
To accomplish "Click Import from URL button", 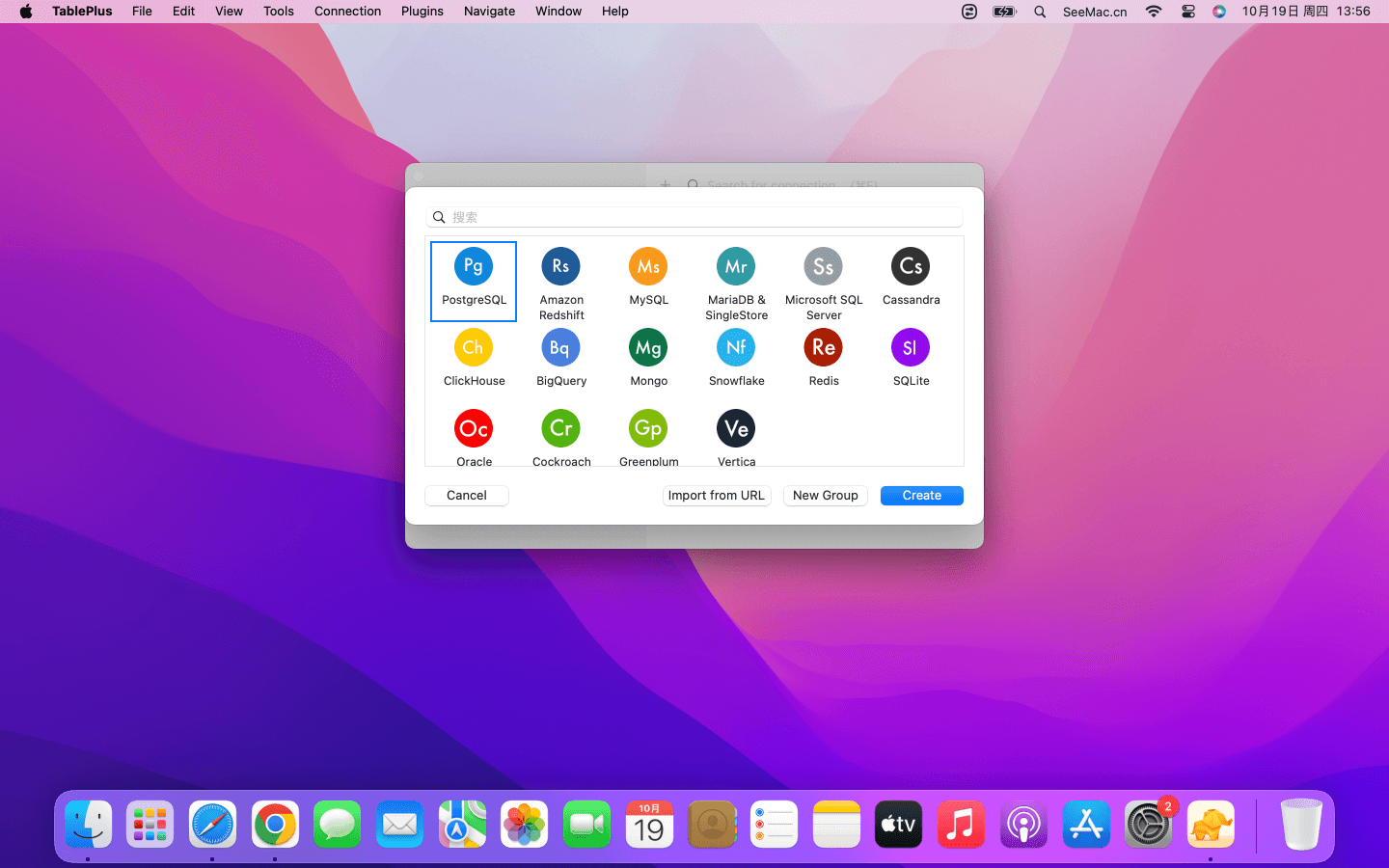I will (717, 495).
